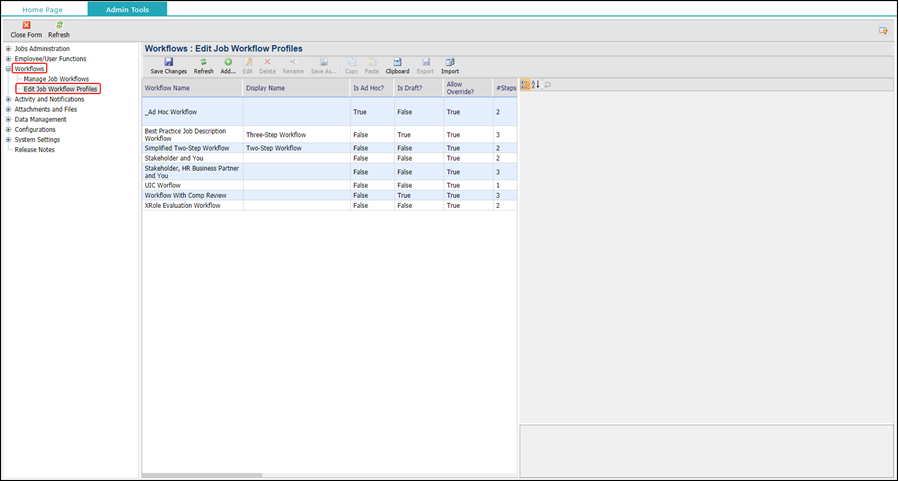Image resolution: width=899 pixels, height=481 pixels.
Task: Click the Rename toolbar icon
Action: pos(293,62)
